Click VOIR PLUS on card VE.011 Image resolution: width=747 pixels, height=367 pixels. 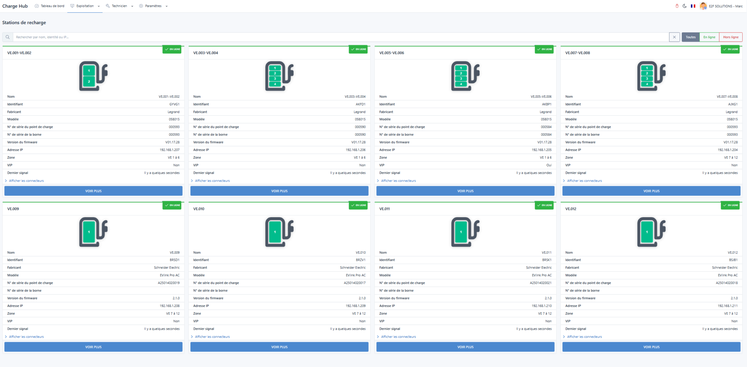(x=465, y=347)
